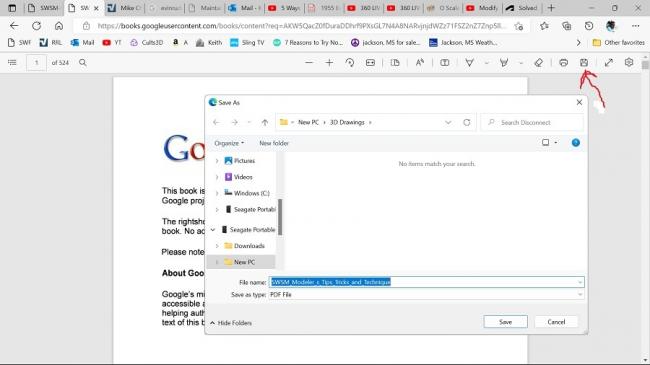Start Read aloud in PDF toolbar
The width and height of the screenshot is (650, 365).
[420, 63]
